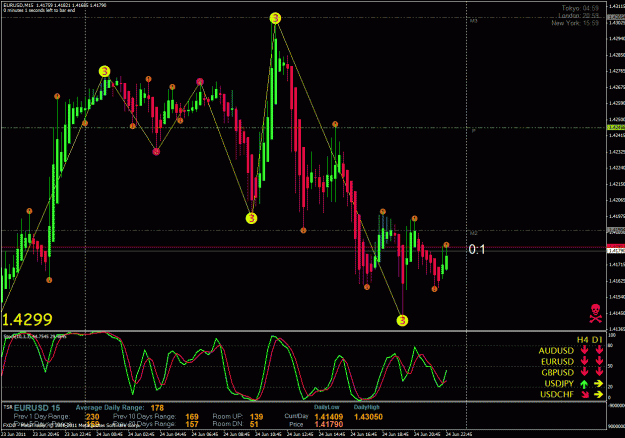
Task: Click the Average Daily Range label
Action: tap(110, 407)
